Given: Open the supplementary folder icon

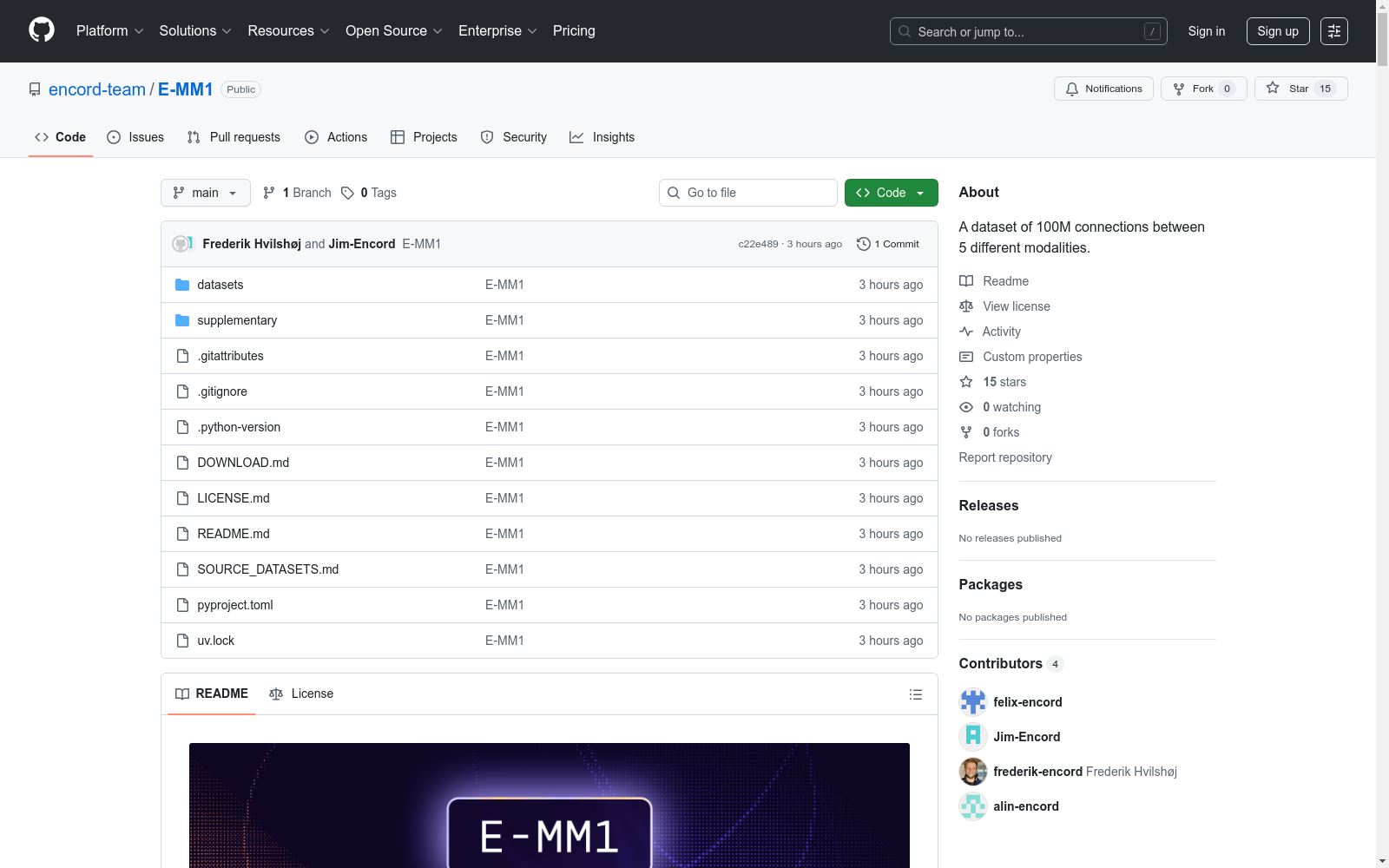Looking at the screenshot, I should point(182,320).
